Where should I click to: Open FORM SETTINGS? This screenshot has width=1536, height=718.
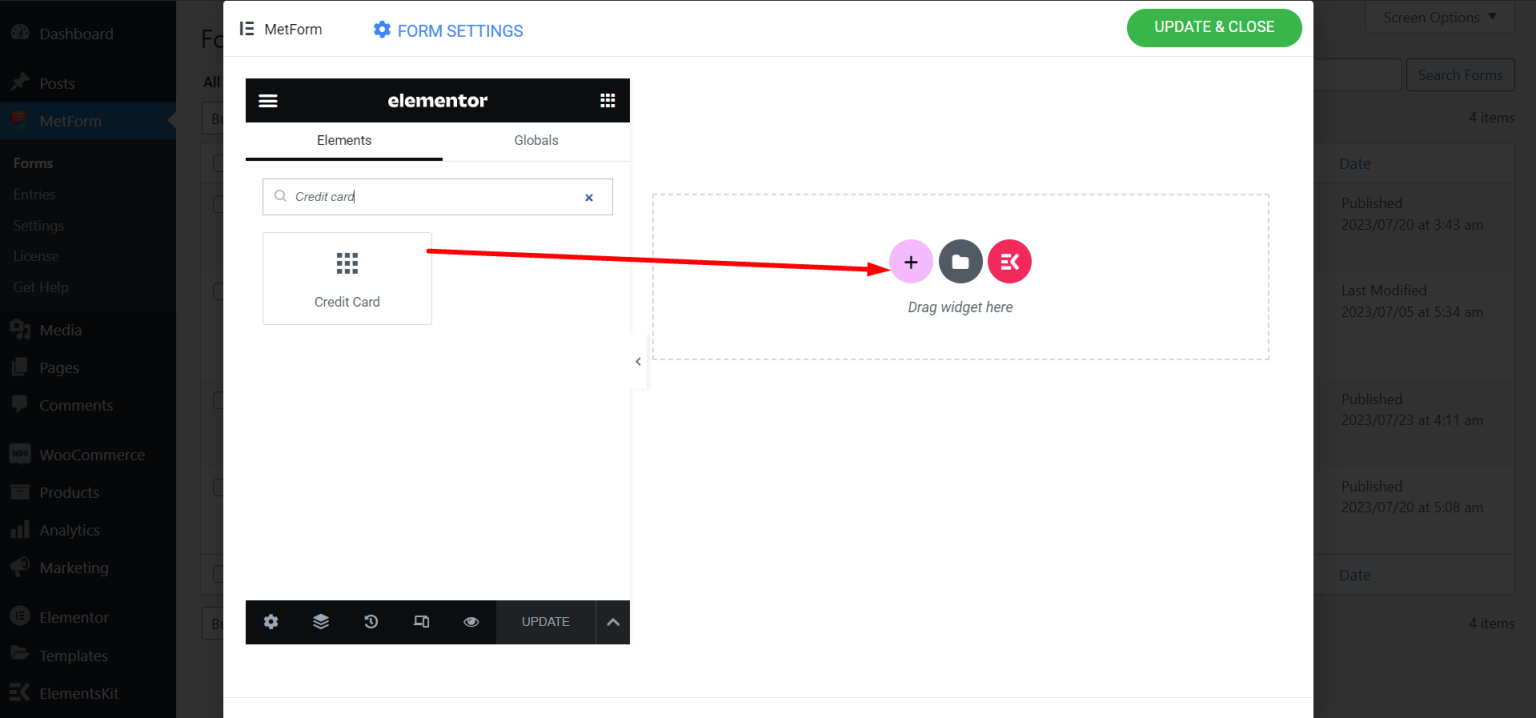point(447,30)
